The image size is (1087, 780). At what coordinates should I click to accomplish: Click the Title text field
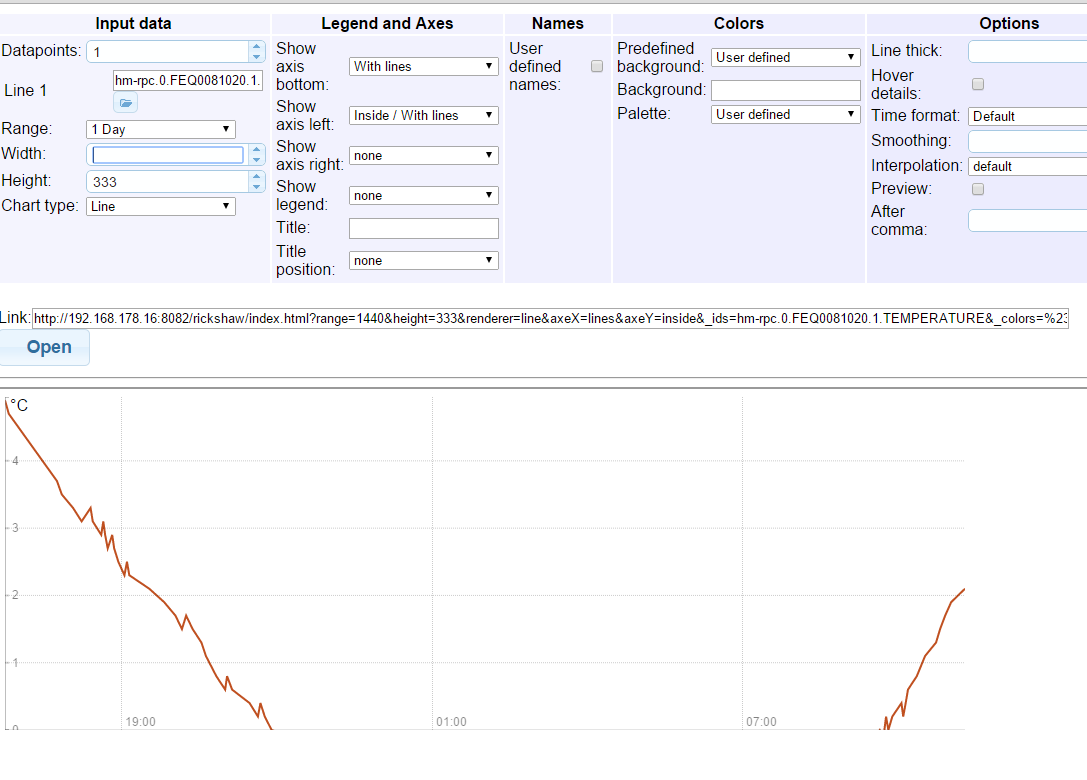click(423, 228)
